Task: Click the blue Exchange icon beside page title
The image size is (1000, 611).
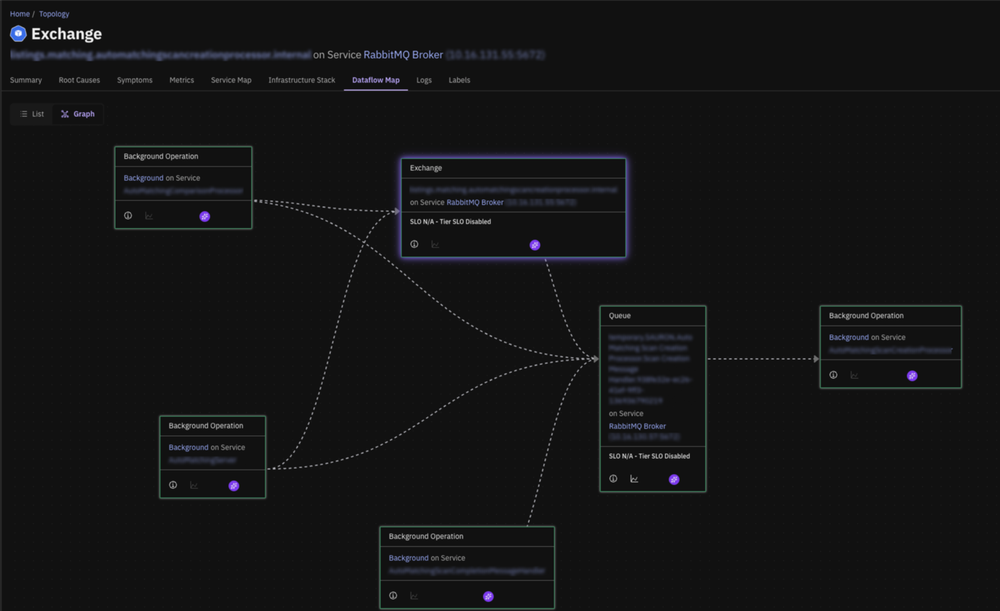Action: [18, 34]
